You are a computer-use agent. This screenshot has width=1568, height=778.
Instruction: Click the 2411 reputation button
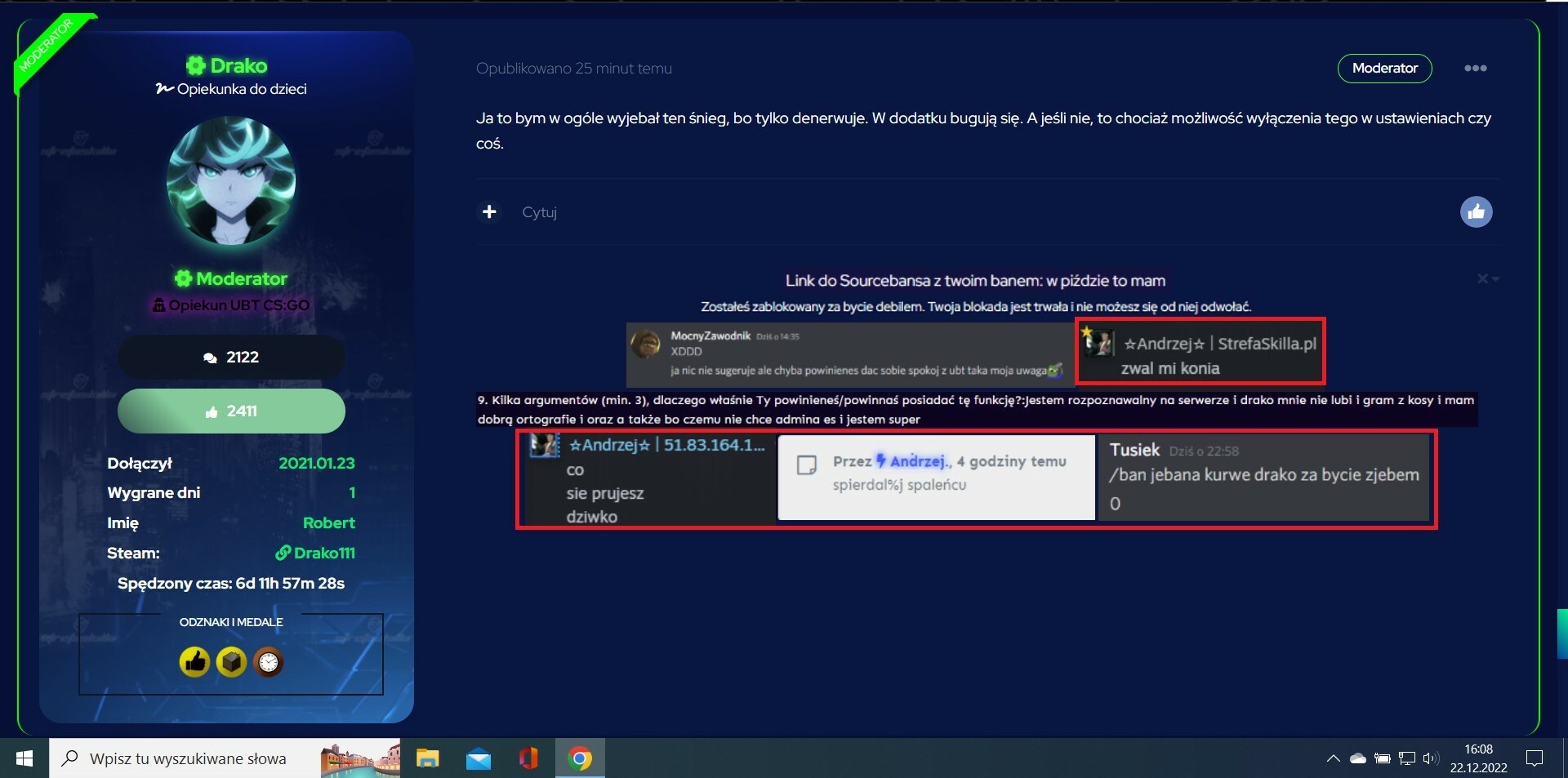231,411
